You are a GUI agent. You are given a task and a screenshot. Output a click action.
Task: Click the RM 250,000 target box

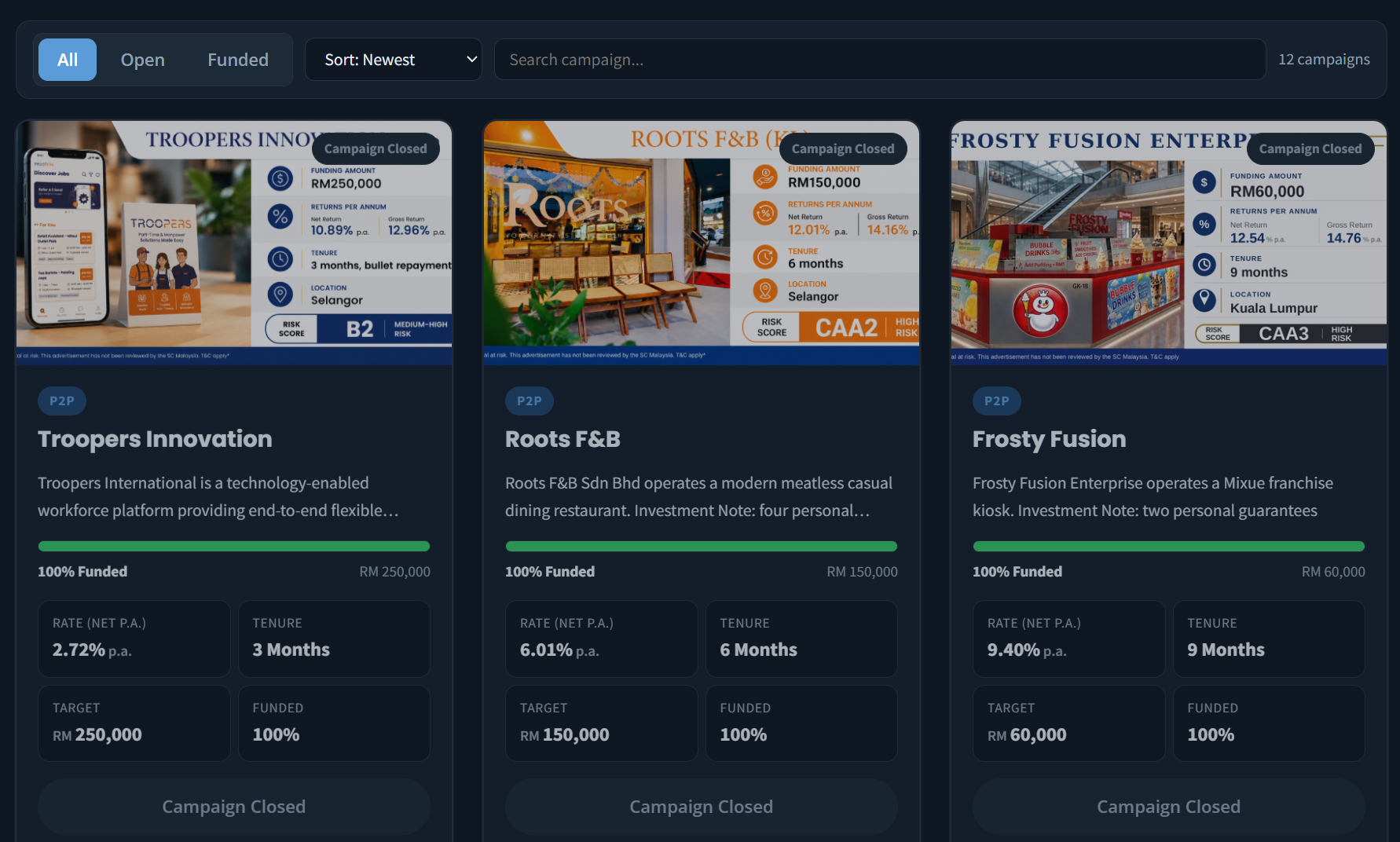pyautogui.click(x=134, y=723)
